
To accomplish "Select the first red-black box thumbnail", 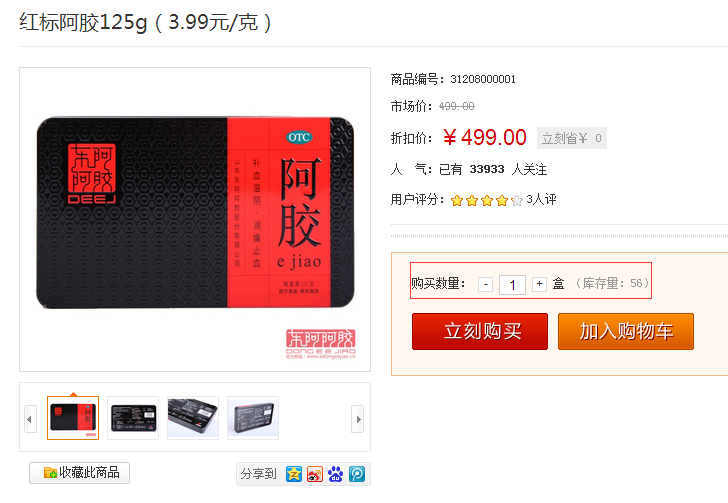I will (x=73, y=418).
